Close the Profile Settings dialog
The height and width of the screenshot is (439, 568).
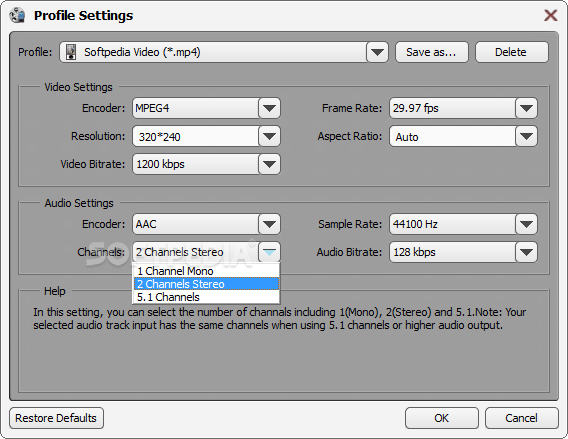tap(550, 15)
